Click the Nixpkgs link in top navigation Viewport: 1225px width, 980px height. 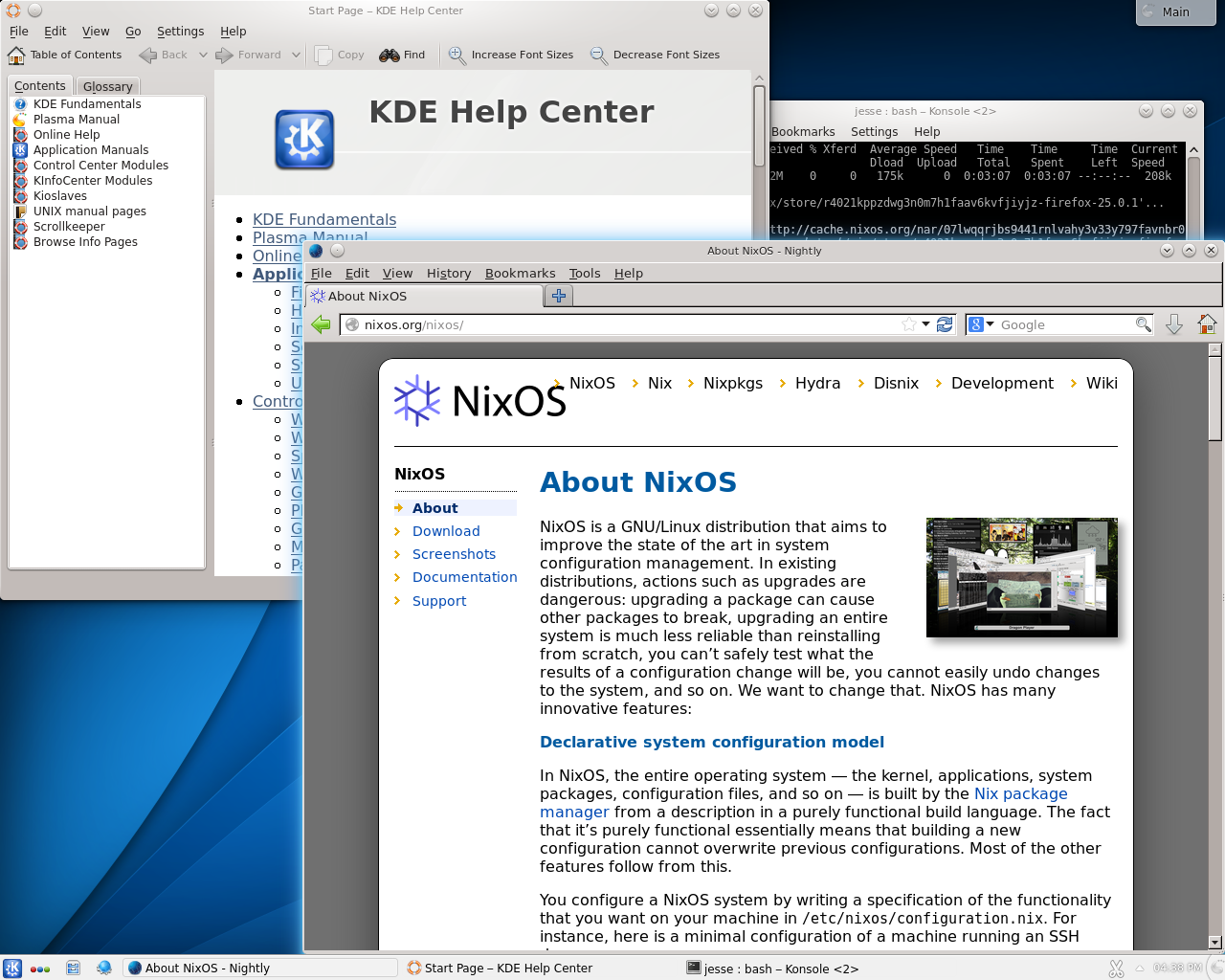[x=733, y=383]
